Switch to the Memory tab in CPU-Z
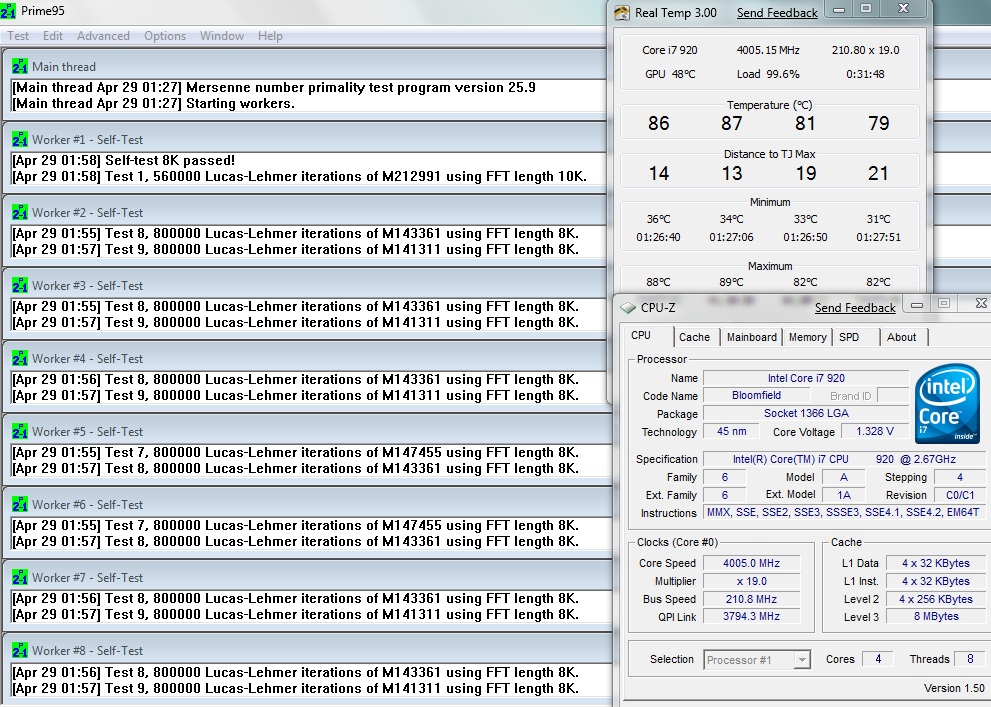 [807, 337]
